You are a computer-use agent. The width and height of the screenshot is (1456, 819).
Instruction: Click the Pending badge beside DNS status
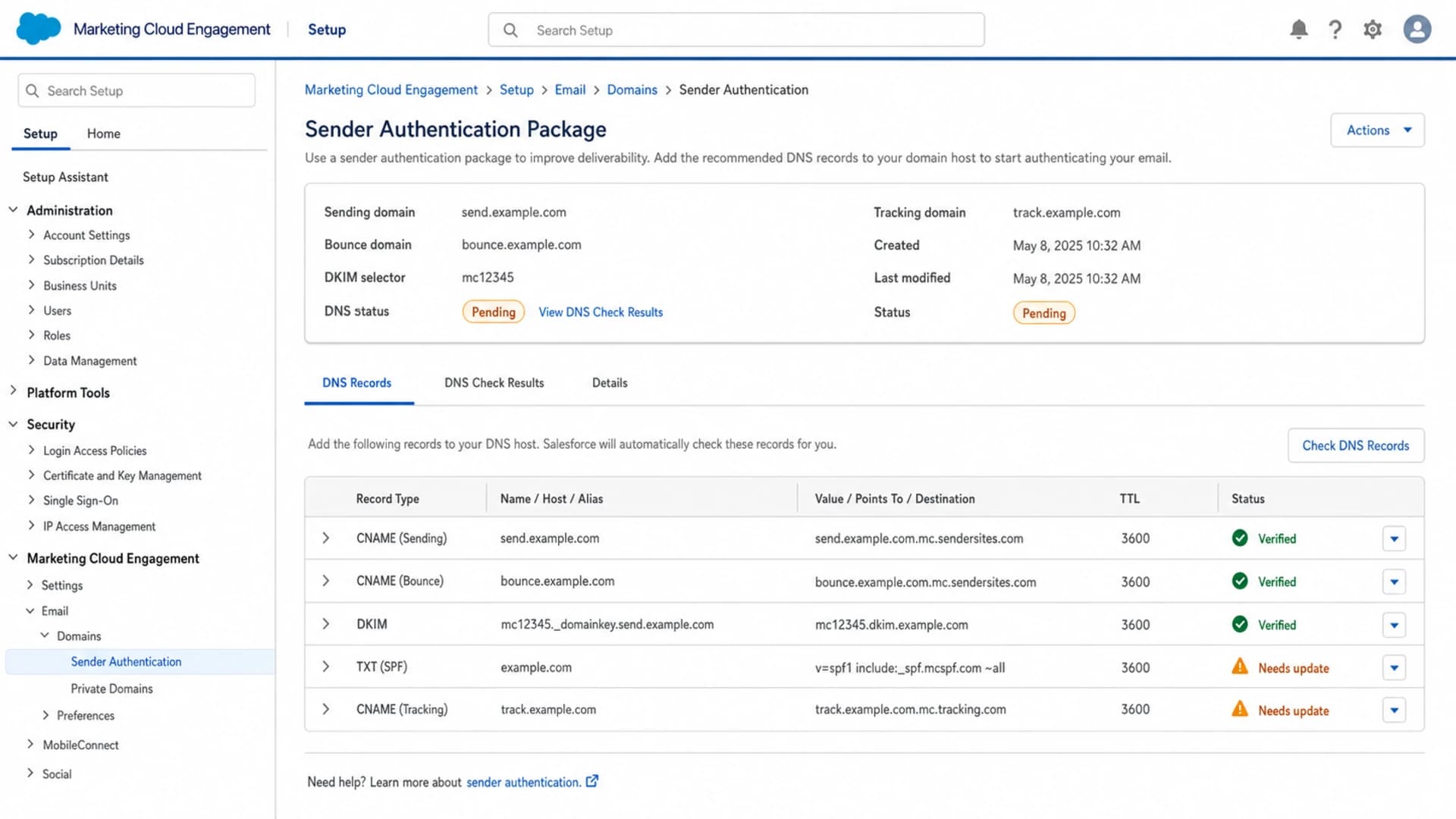pos(494,312)
